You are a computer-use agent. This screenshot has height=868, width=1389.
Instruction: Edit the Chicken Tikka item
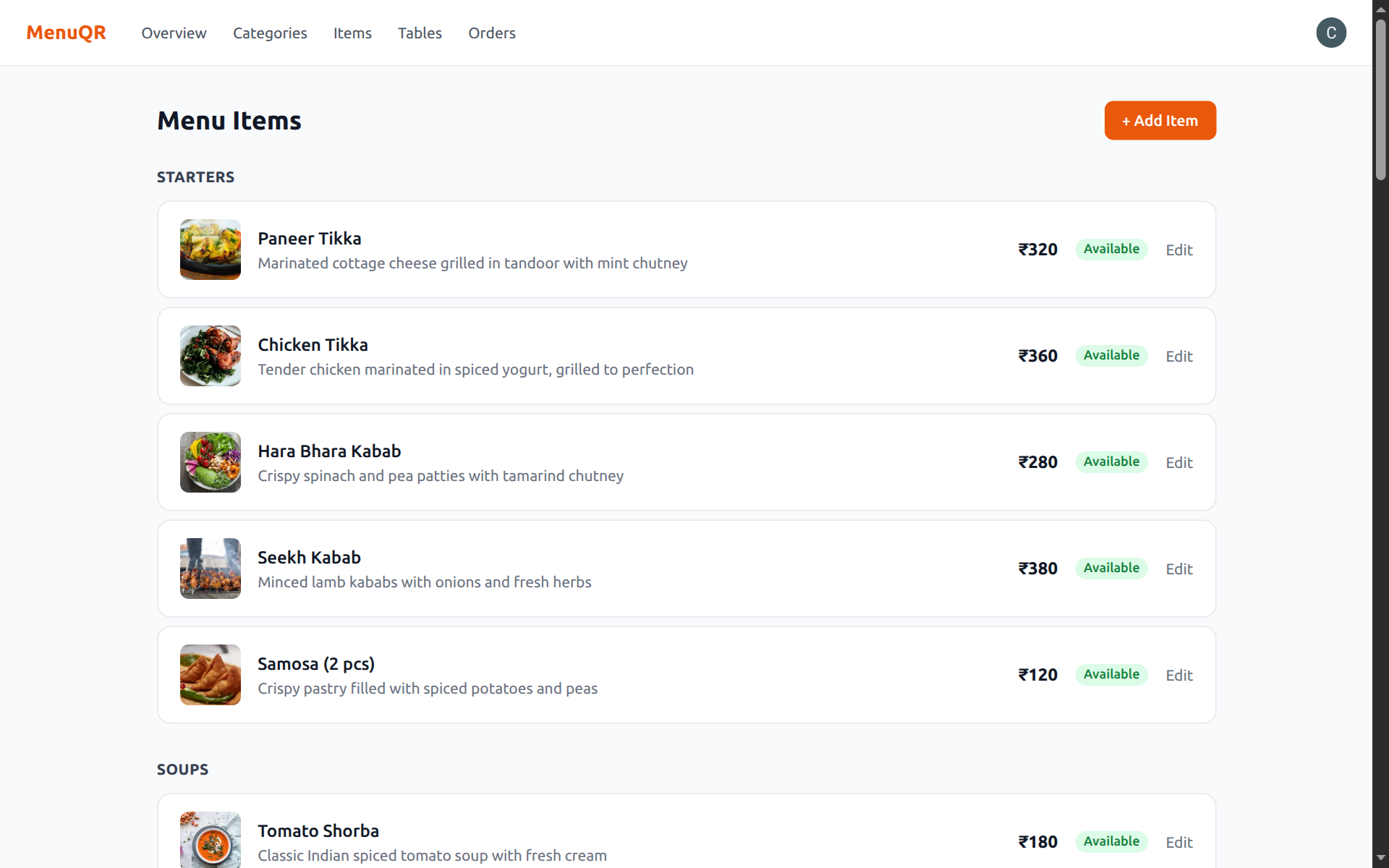pos(1178,356)
